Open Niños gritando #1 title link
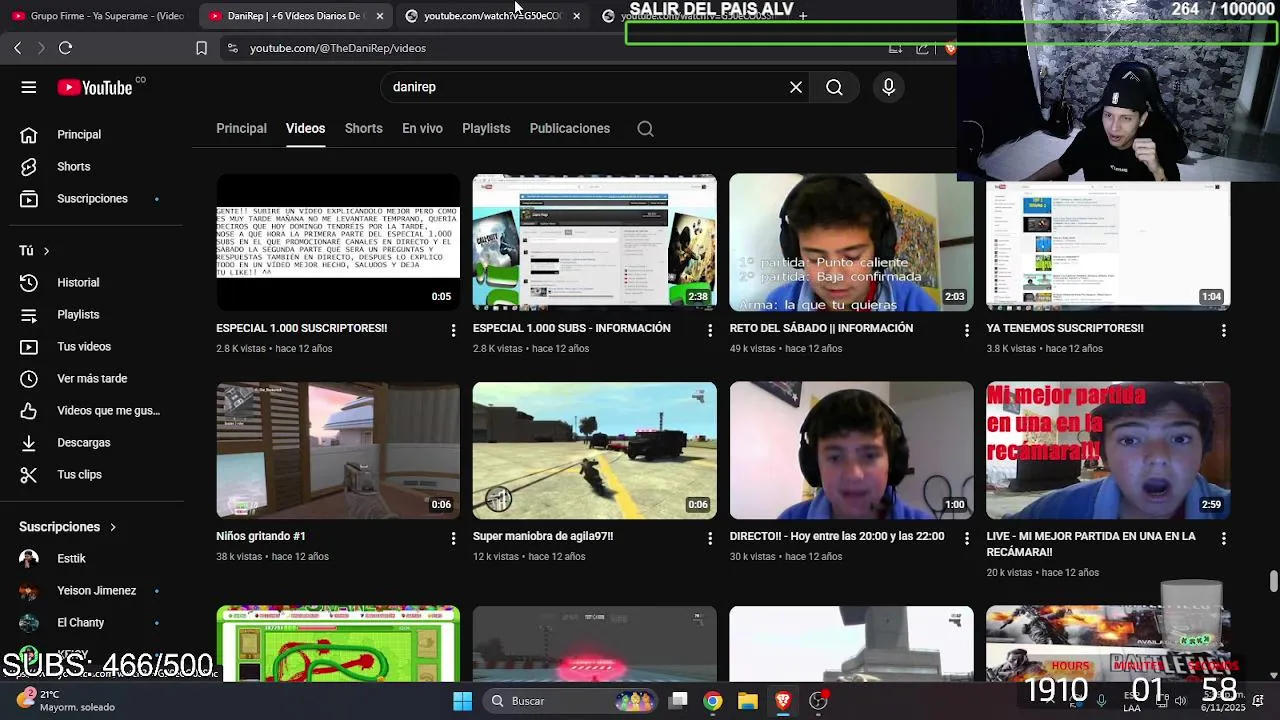The width and height of the screenshot is (1280, 720). tap(261, 536)
